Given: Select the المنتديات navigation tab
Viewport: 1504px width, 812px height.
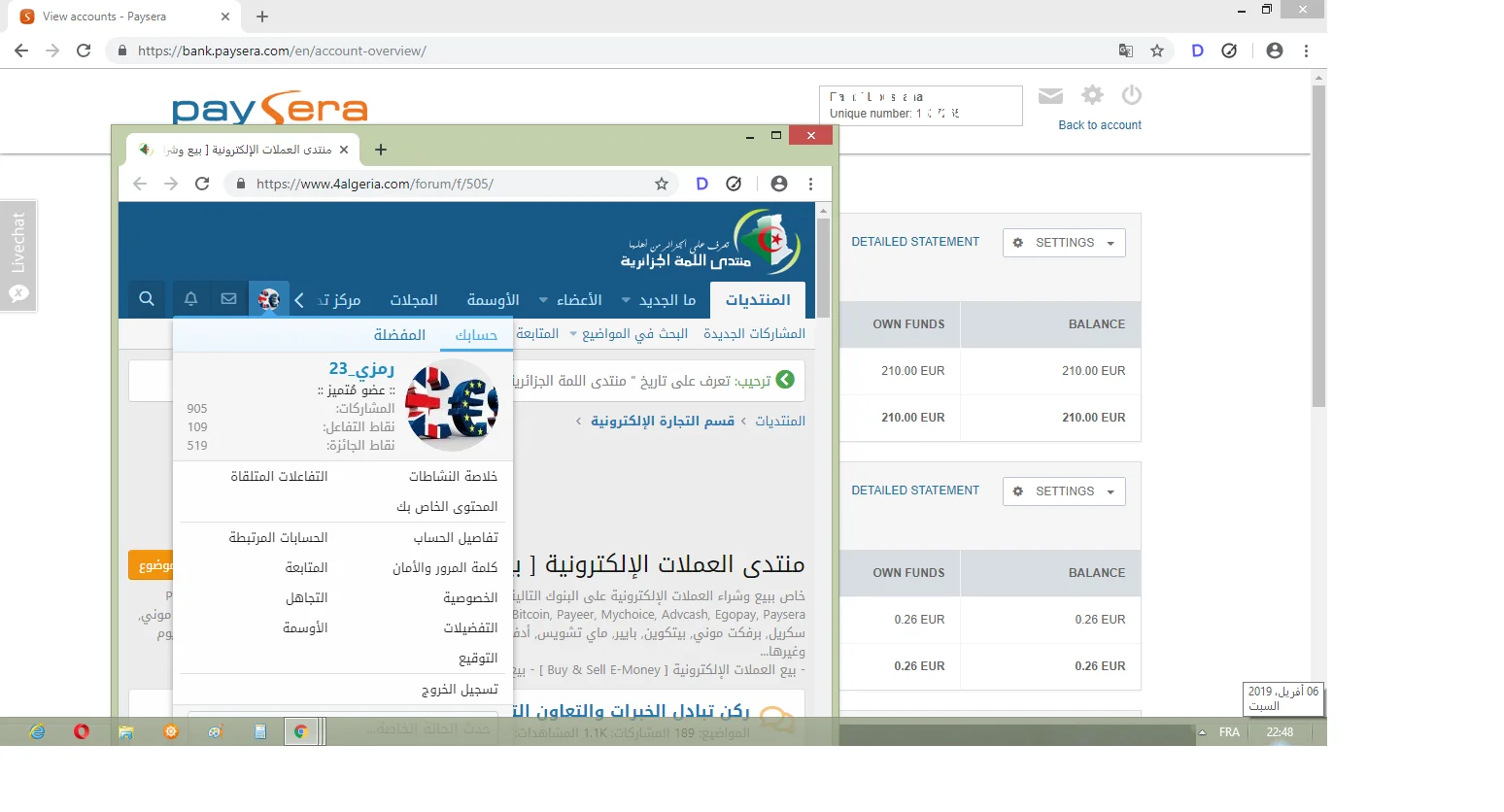Looking at the screenshot, I should coord(758,300).
